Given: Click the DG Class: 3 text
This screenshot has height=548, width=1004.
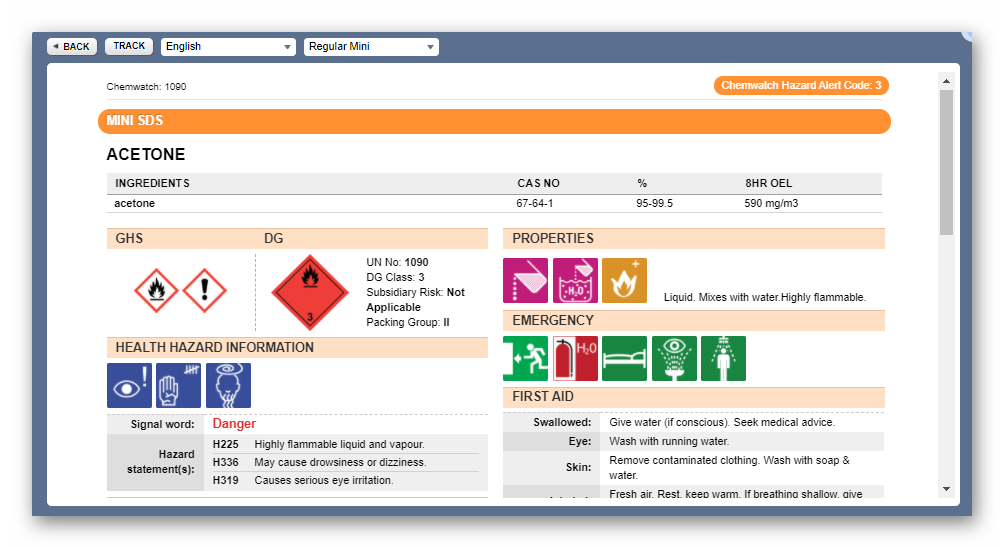Looking at the screenshot, I should [x=395, y=277].
